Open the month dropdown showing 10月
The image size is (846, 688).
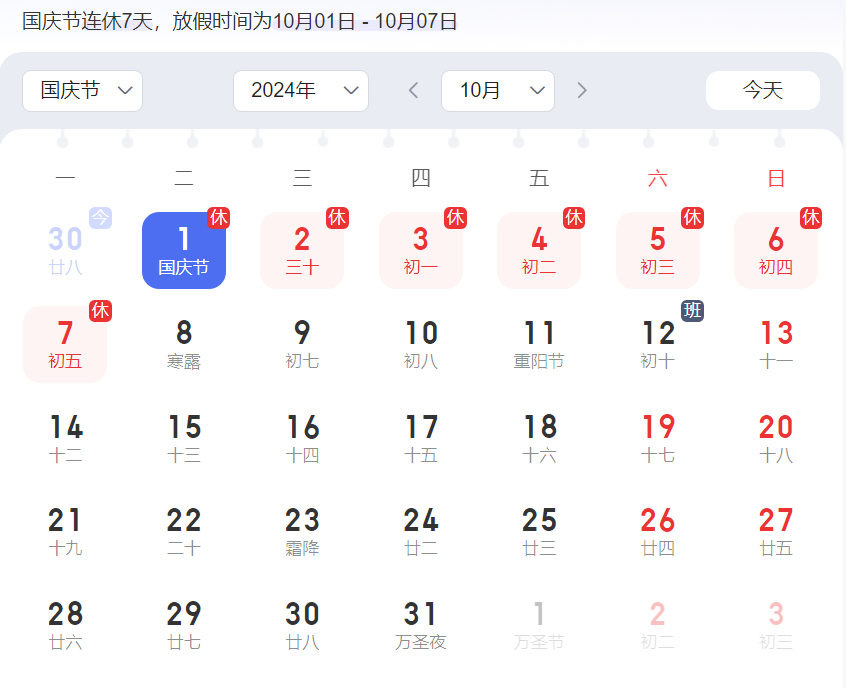point(498,90)
